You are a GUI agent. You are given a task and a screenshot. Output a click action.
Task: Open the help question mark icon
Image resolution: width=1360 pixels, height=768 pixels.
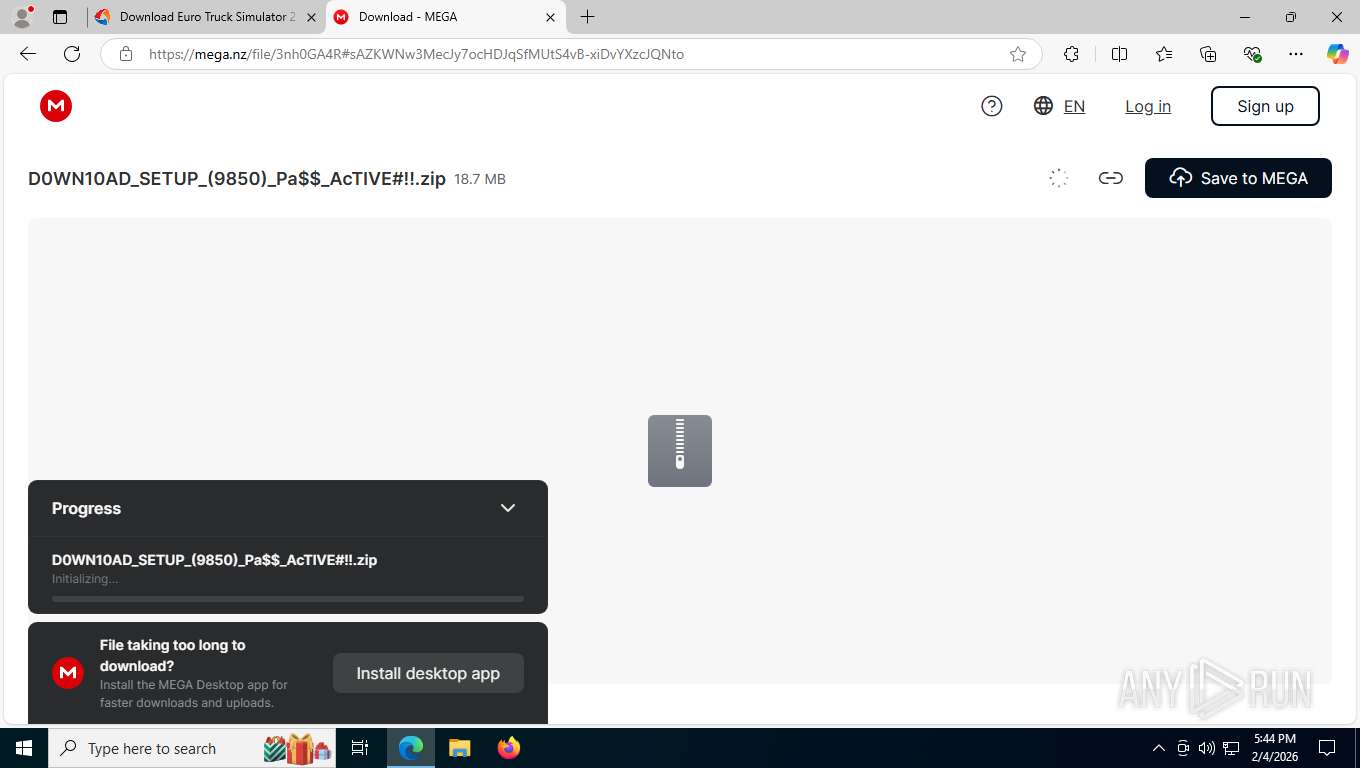pos(992,106)
